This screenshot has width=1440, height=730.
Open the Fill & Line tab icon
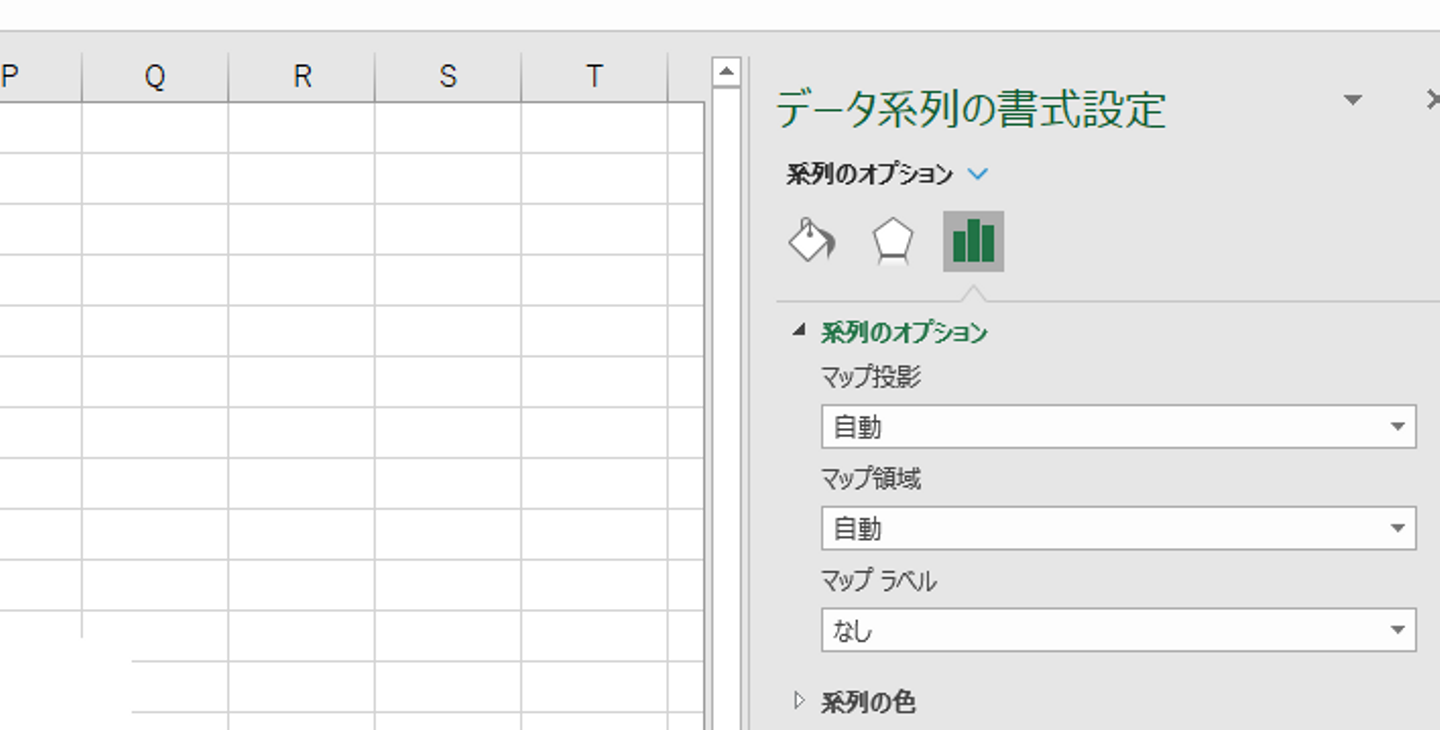click(x=811, y=241)
